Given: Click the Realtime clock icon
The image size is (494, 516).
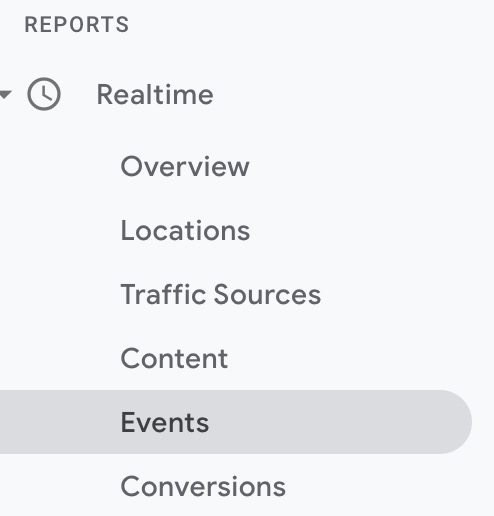Looking at the screenshot, I should (x=44, y=94).
